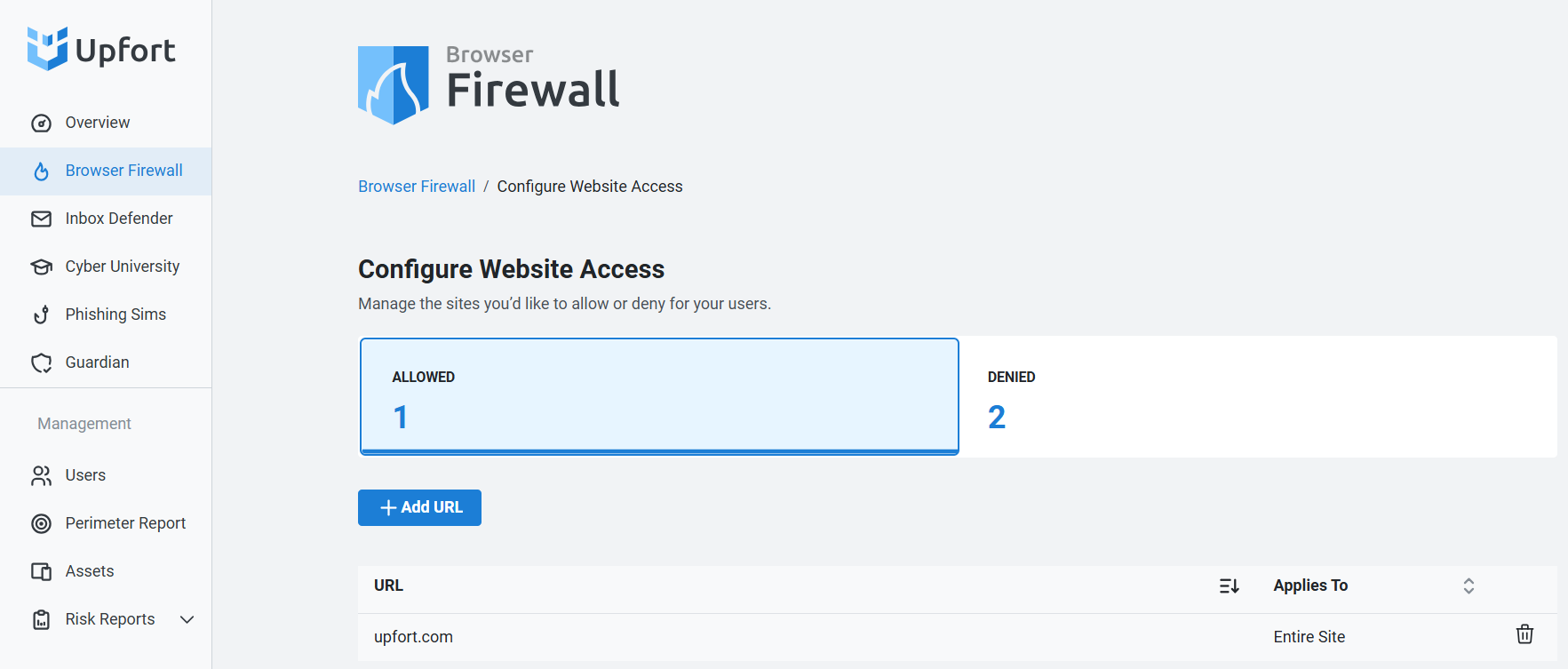This screenshot has width=1568, height=669.
Task: Switch to the ALLOWED tab
Action: (x=659, y=396)
